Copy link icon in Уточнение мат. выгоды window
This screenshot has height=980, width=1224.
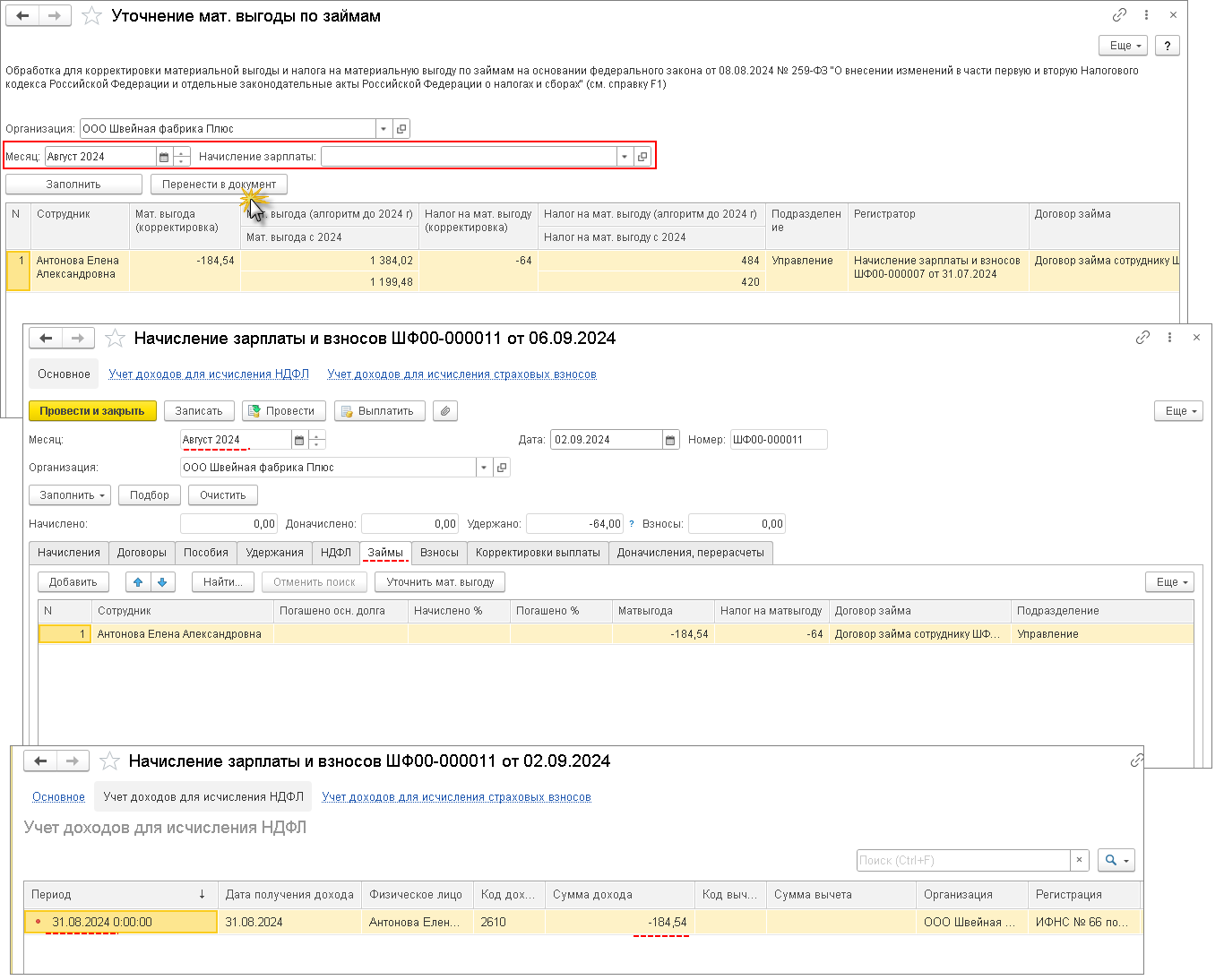click(x=1119, y=15)
